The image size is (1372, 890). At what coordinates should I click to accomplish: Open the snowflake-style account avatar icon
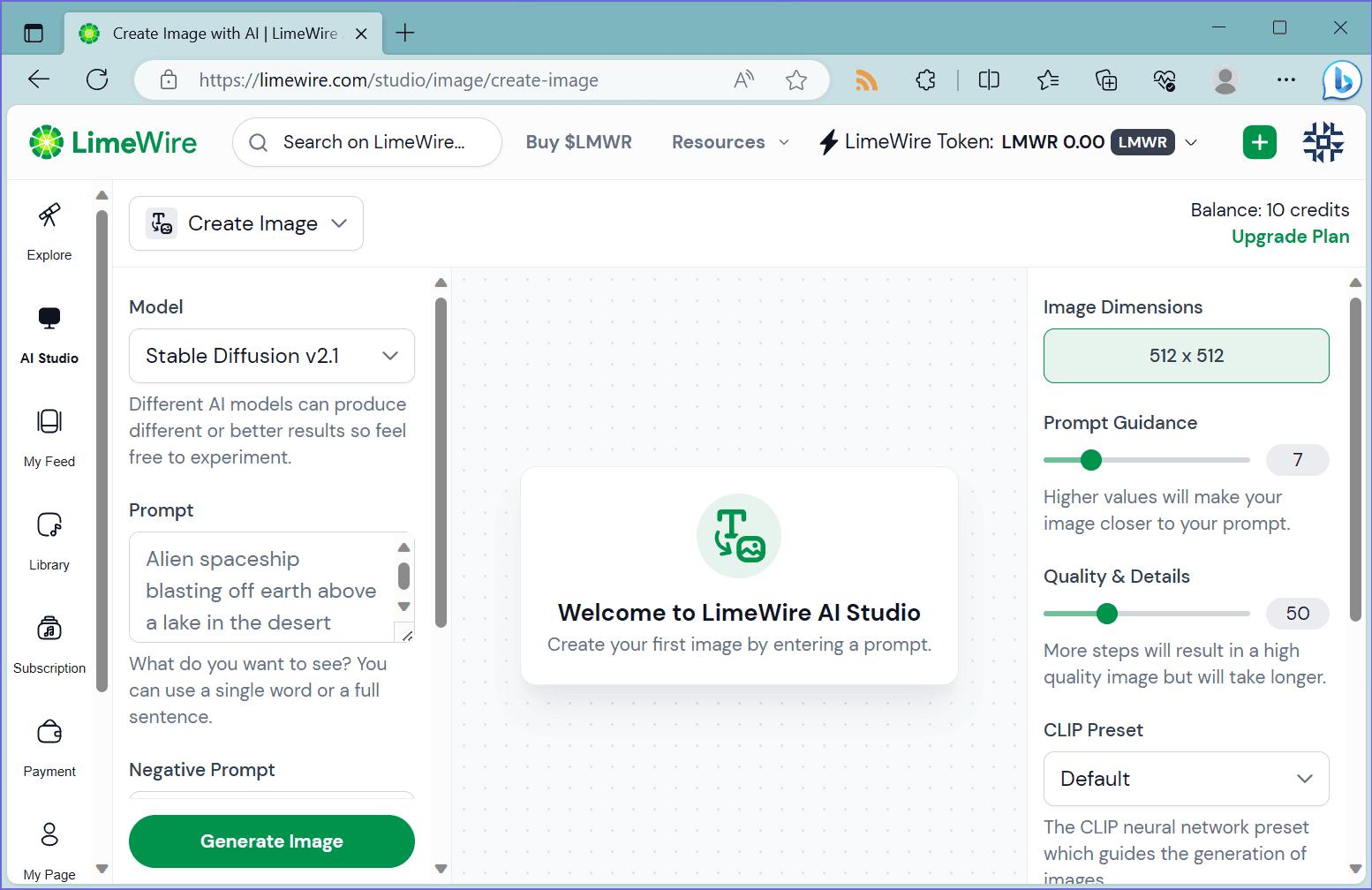point(1323,142)
